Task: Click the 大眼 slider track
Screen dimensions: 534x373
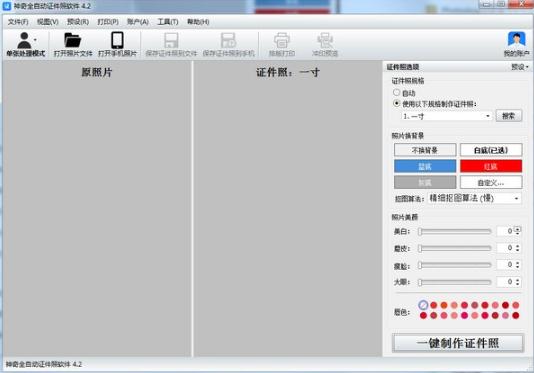Action: click(x=455, y=282)
